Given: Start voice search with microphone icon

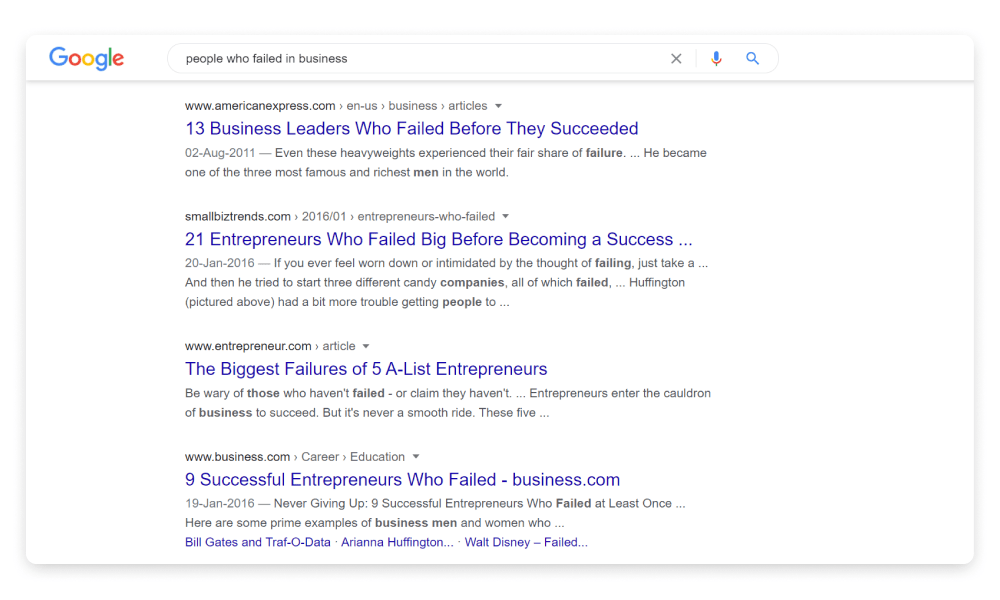Looking at the screenshot, I should (x=716, y=59).
